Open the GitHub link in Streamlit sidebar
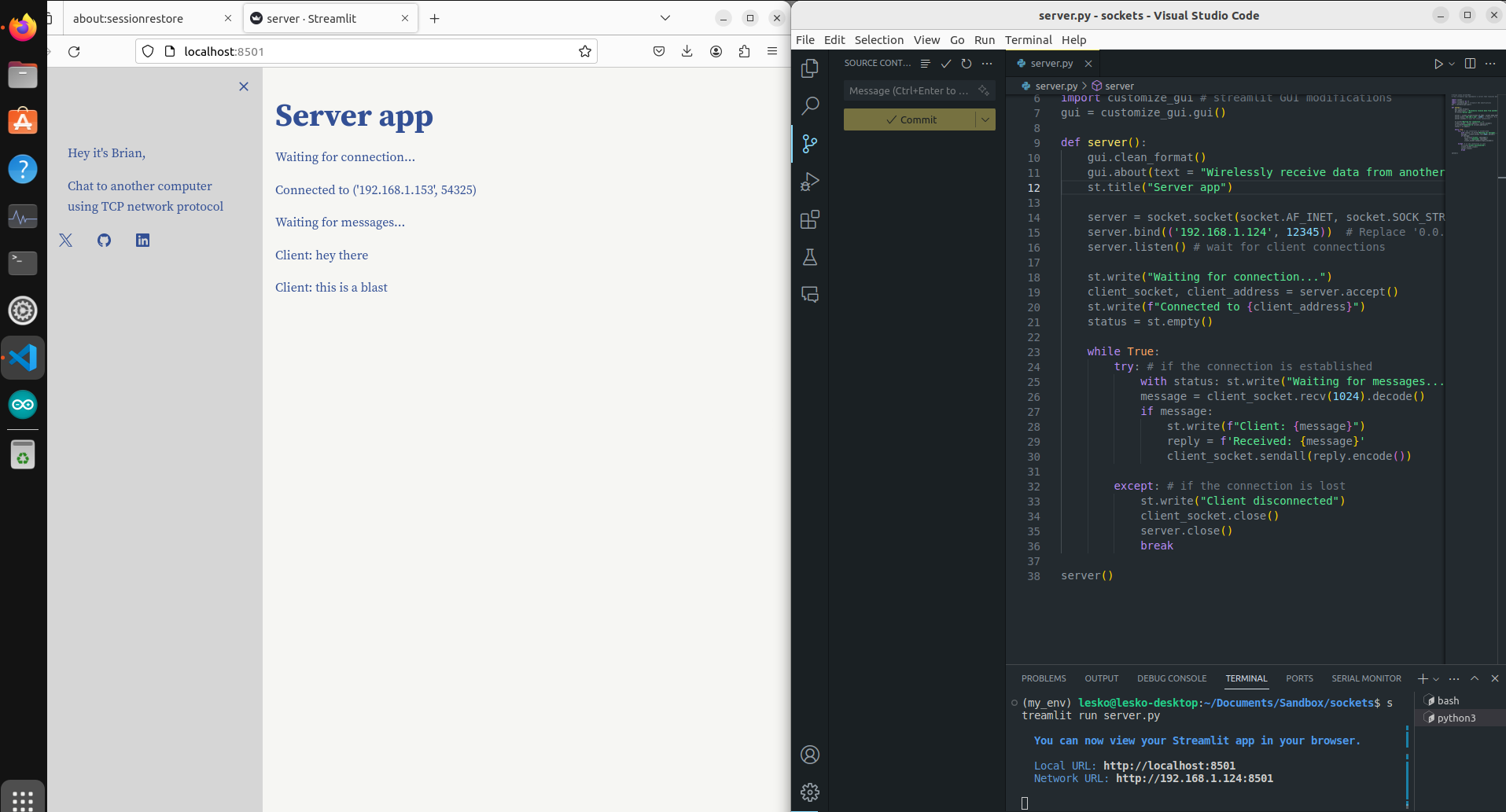 pyautogui.click(x=104, y=241)
